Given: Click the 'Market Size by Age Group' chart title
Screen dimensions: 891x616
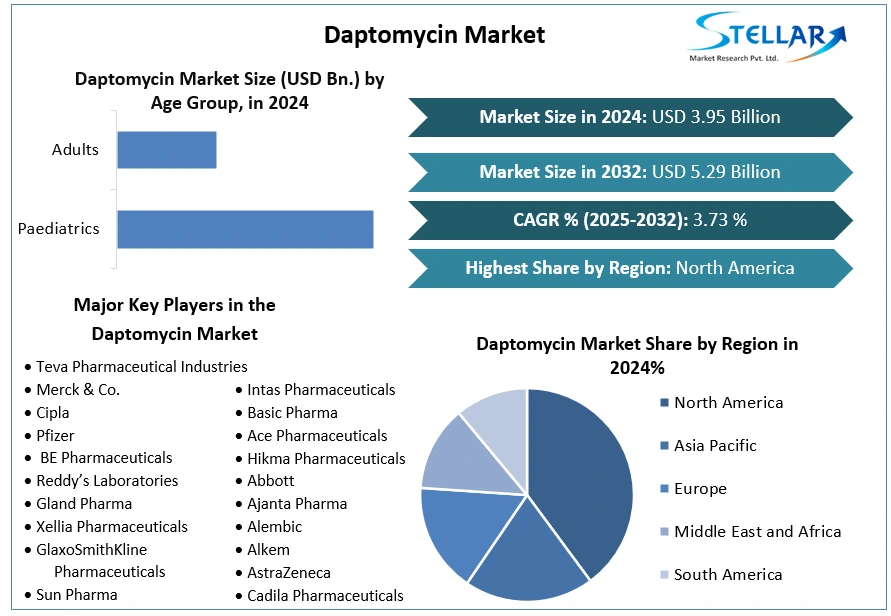Looking at the screenshot, I should click(230, 91).
